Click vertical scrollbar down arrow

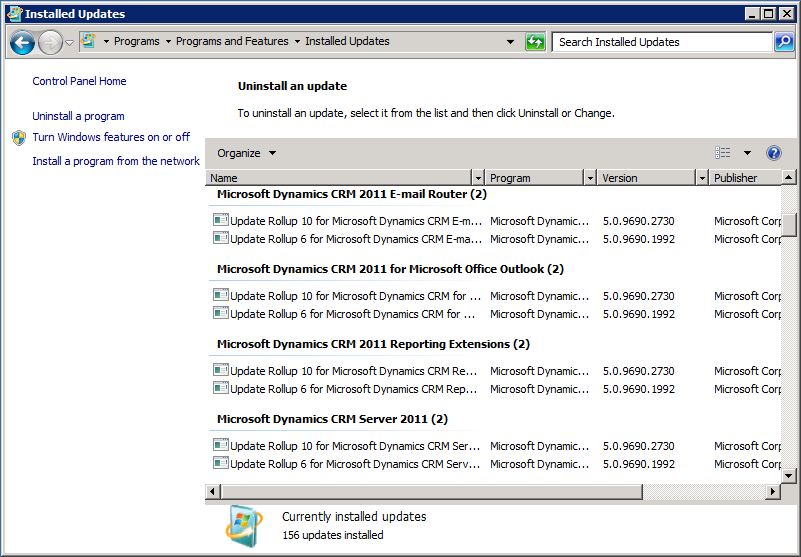click(788, 476)
